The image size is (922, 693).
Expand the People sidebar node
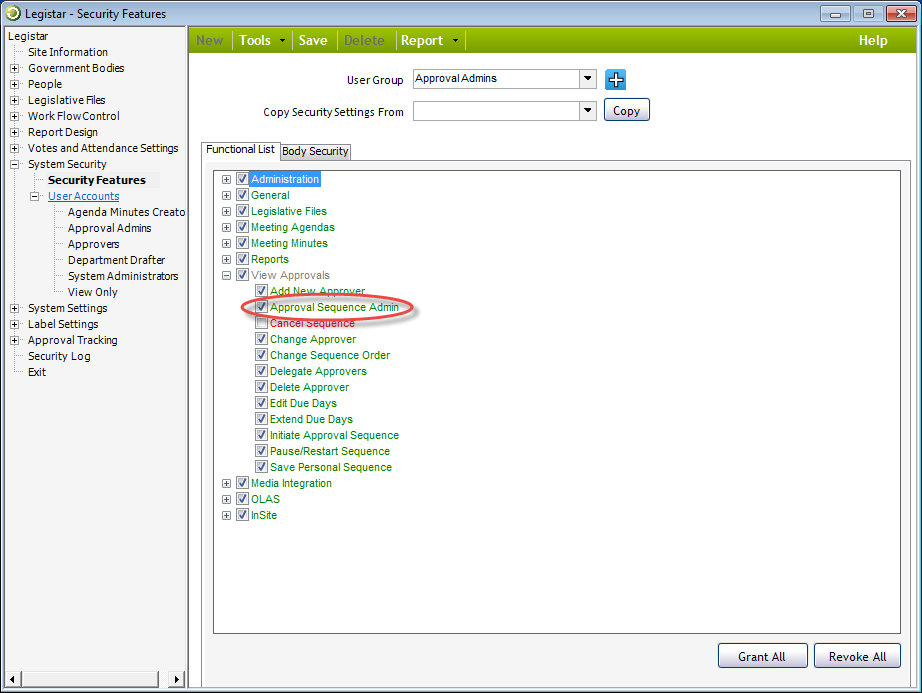click(15, 84)
